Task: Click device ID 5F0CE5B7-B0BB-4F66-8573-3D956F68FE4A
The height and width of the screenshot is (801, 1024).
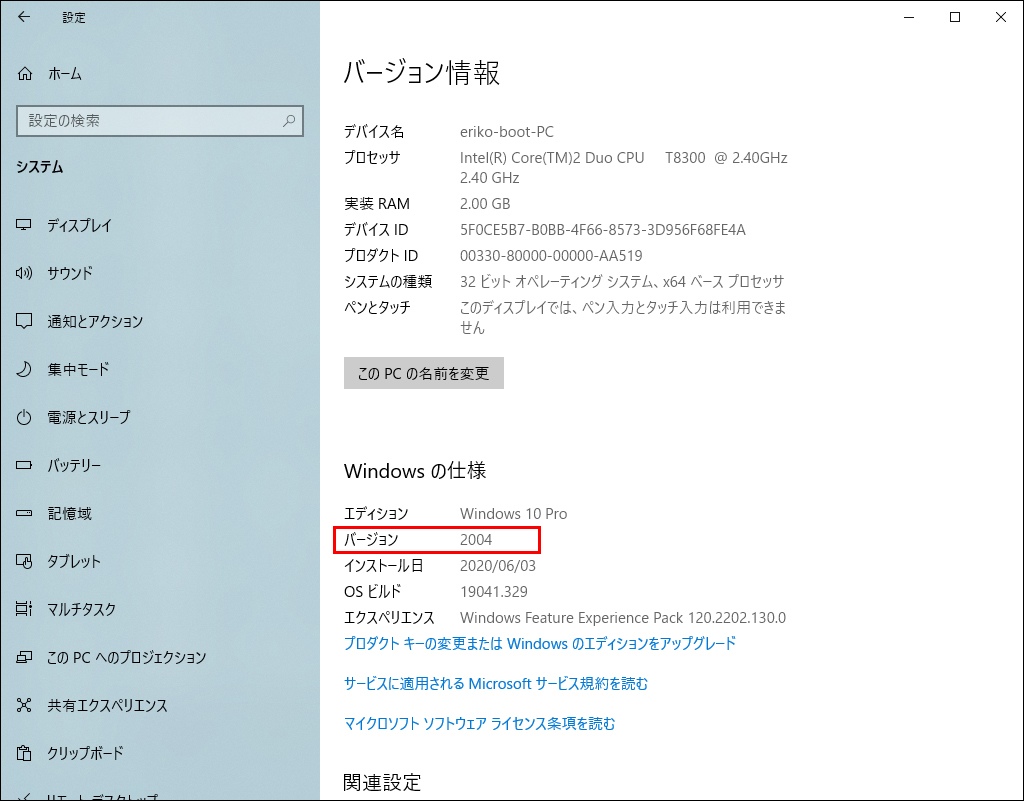Action: 603,230
